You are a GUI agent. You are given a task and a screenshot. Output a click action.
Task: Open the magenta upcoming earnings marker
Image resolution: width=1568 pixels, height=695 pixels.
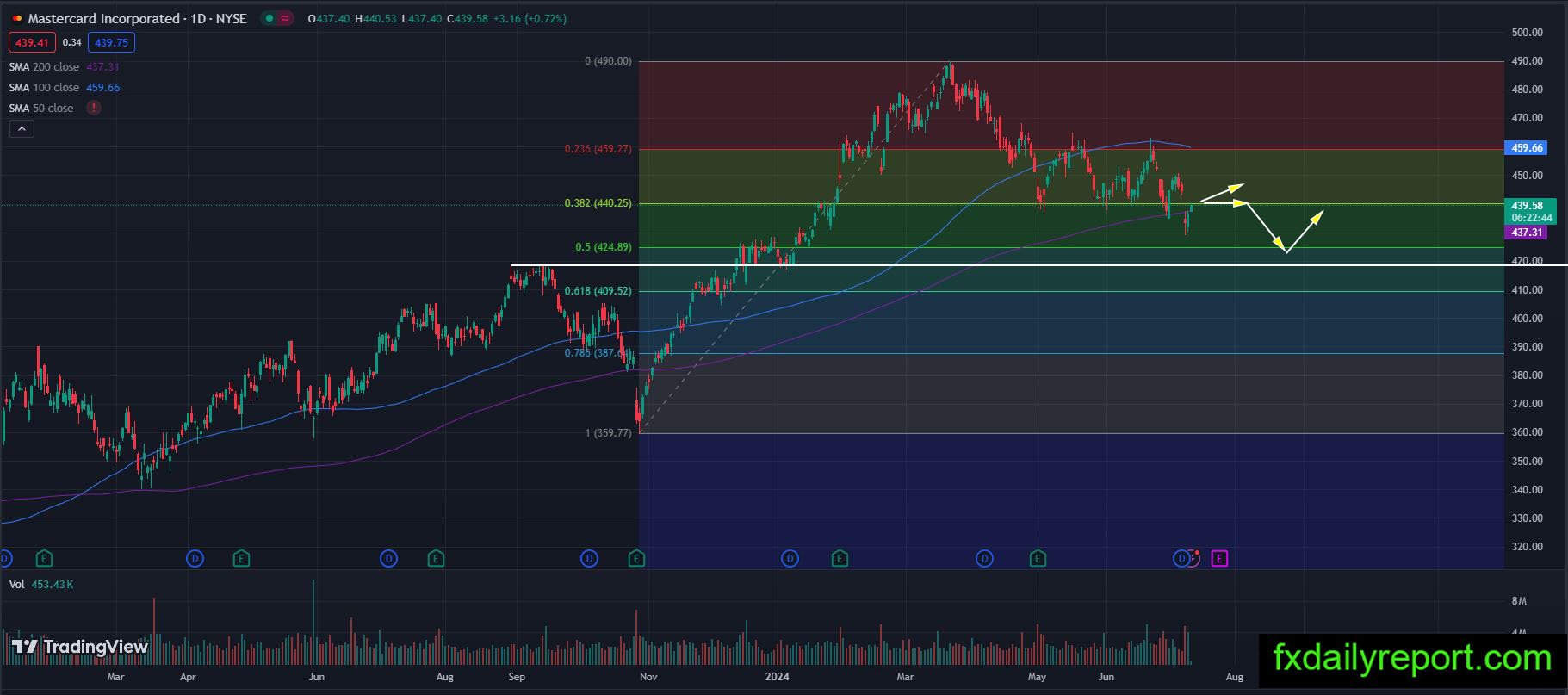[x=1219, y=559]
